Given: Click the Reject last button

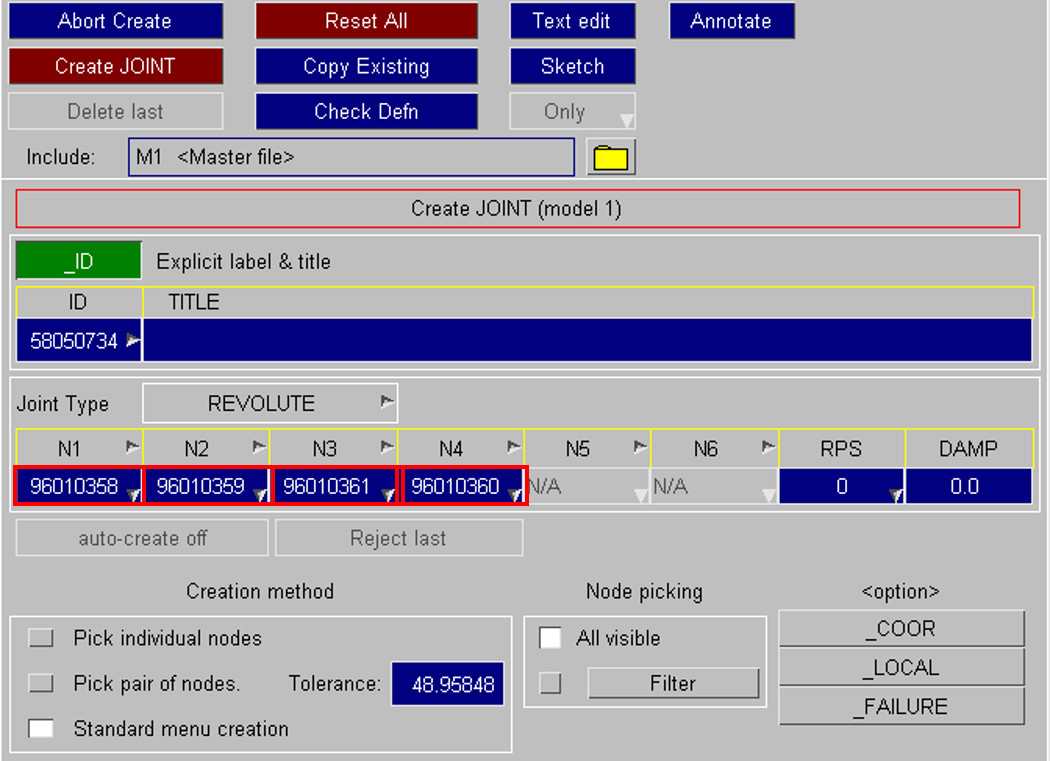Looking at the screenshot, I should [398, 538].
